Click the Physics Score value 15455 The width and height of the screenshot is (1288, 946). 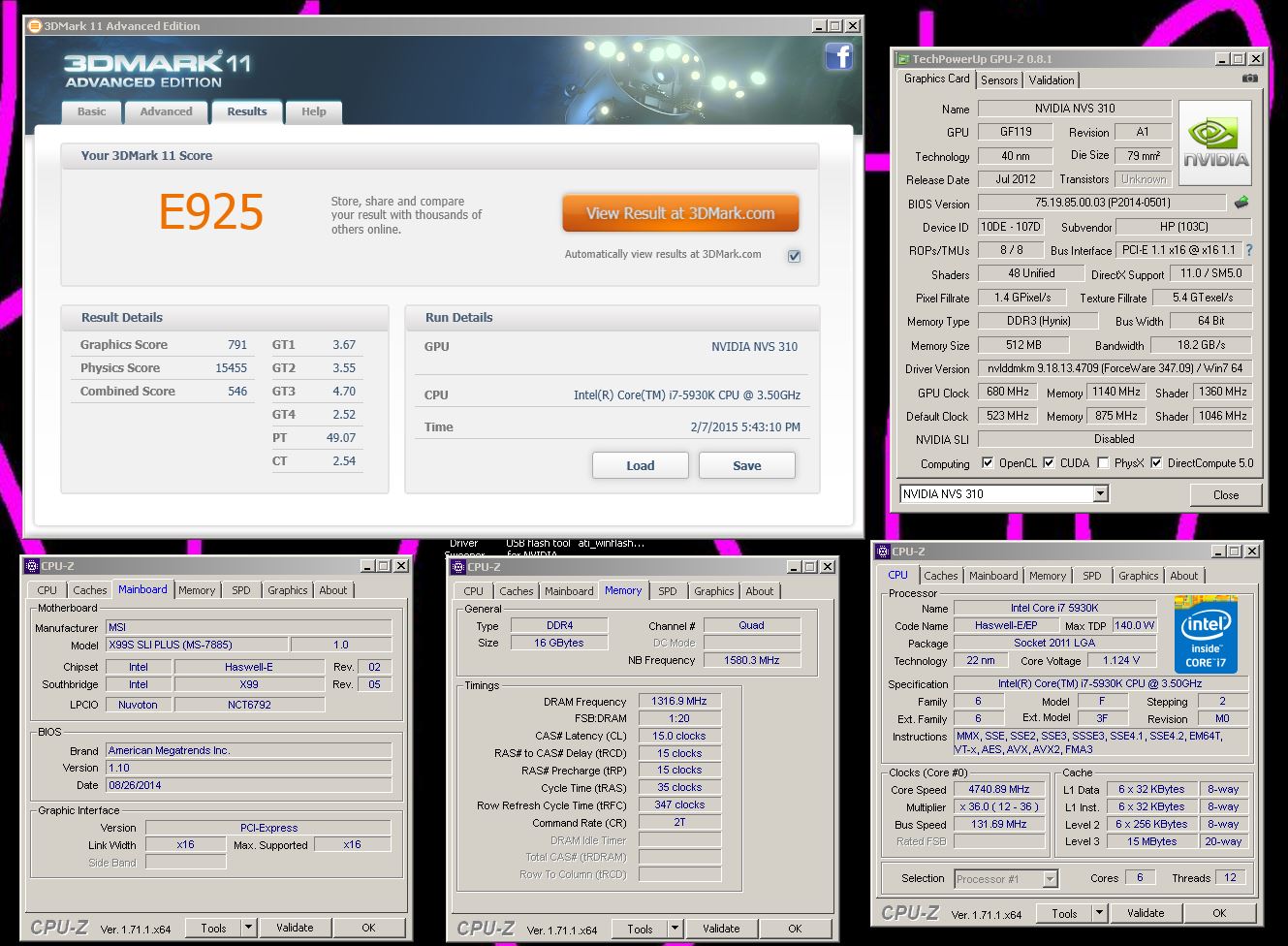pyautogui.click(x=231, y=368)
